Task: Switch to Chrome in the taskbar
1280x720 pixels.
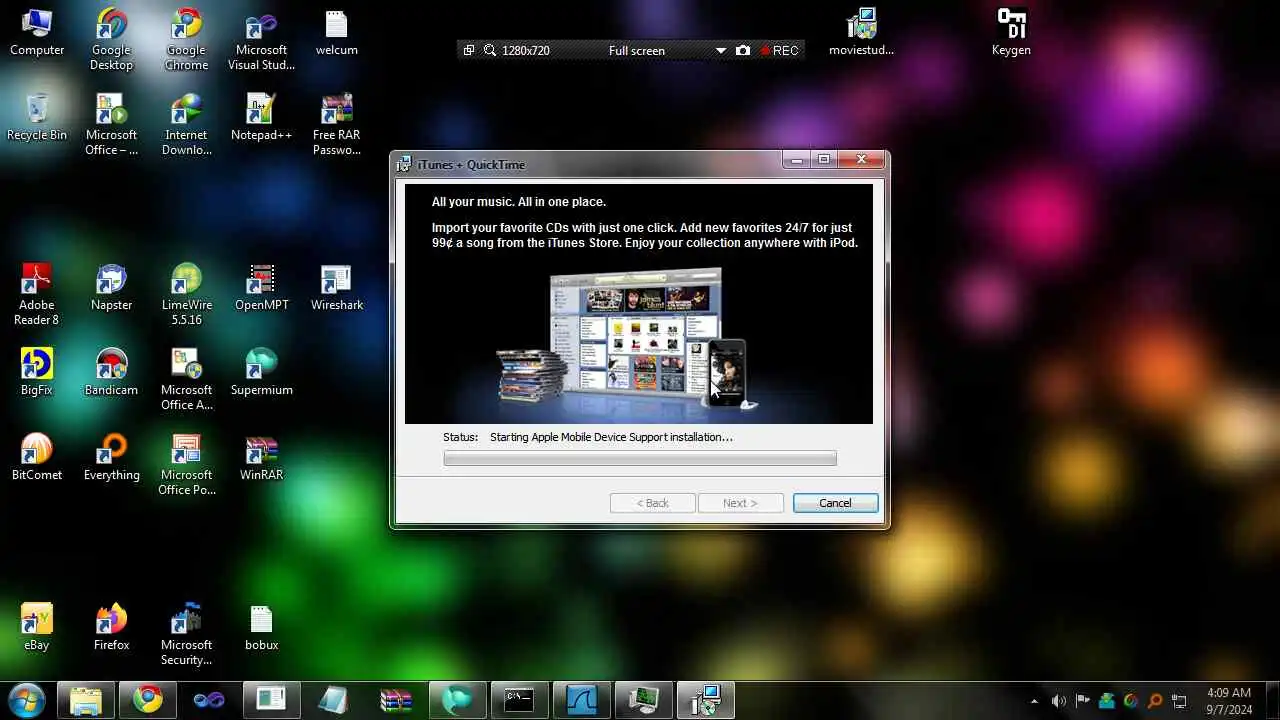Action: 148,700
